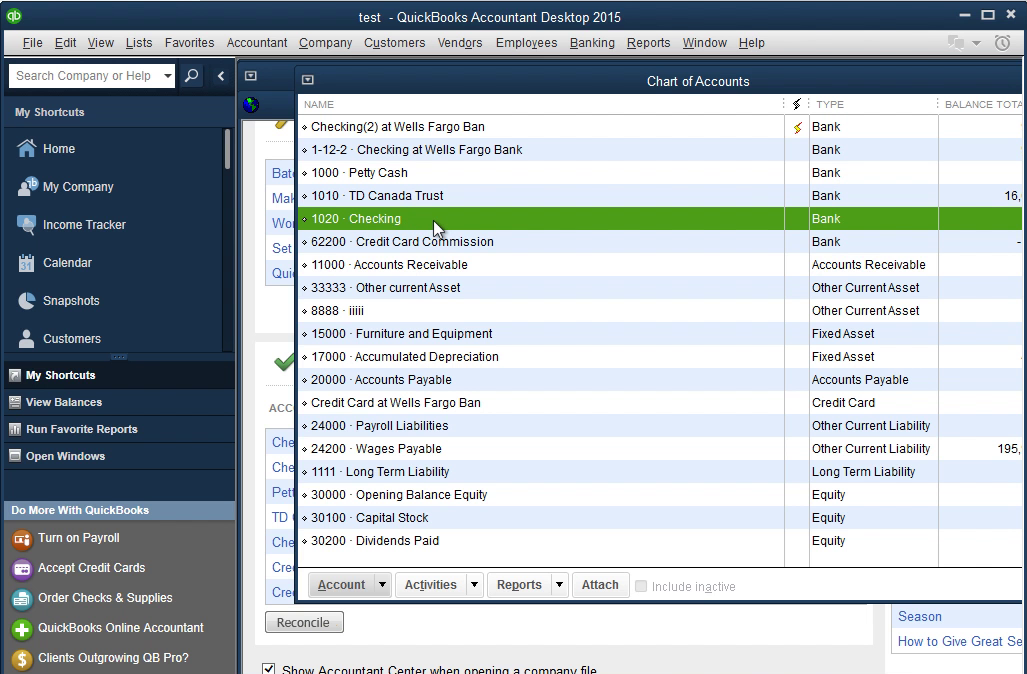Open the File menu
The image size is (1027, 674).
pos(32,43)
